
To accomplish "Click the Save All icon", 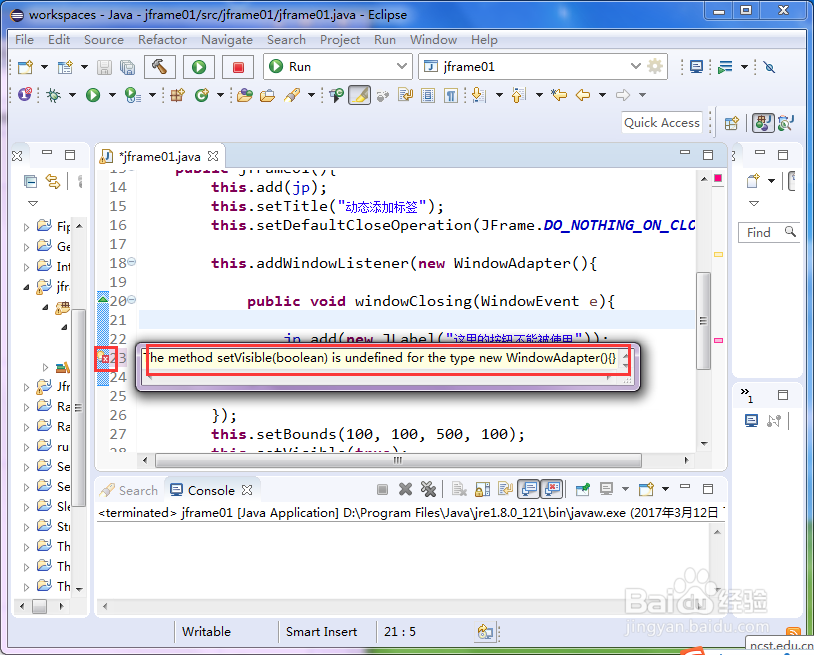I will coord(127,67).
